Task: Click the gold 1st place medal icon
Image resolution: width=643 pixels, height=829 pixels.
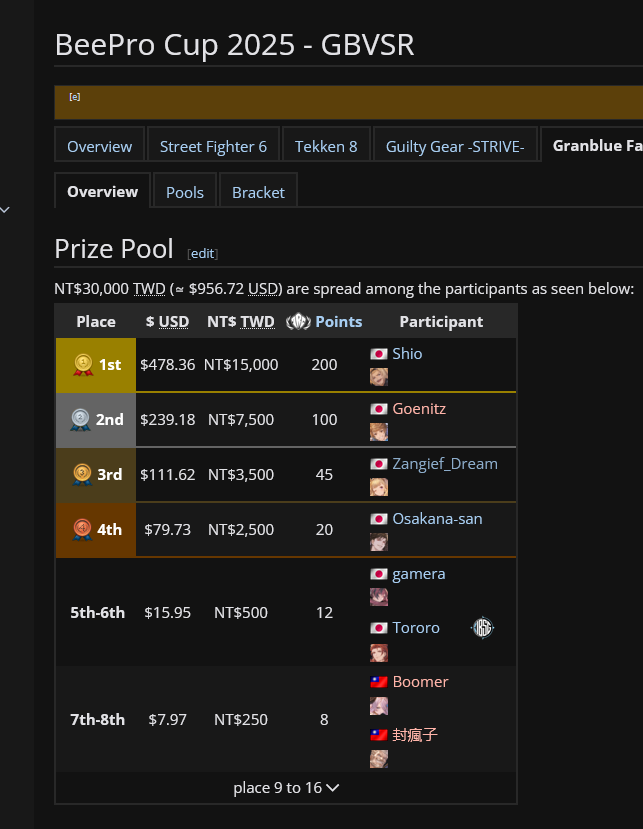Action: point(83,365)
